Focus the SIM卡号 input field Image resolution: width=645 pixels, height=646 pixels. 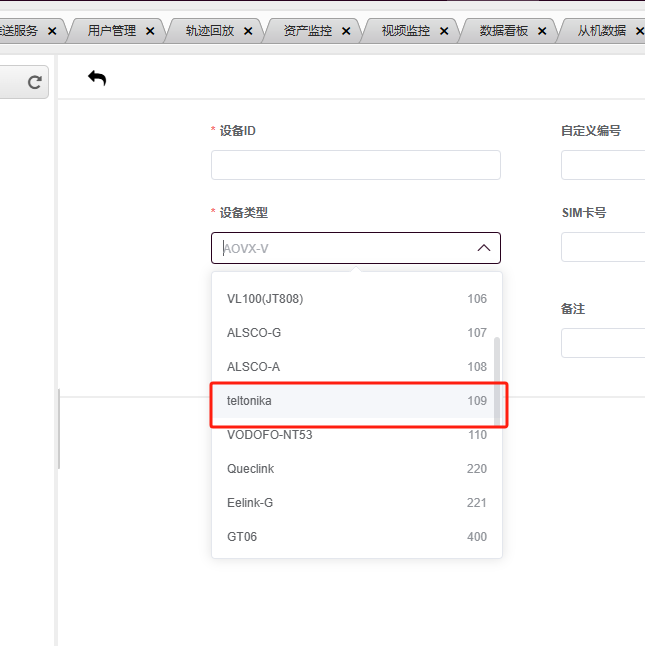click(603, 247)
